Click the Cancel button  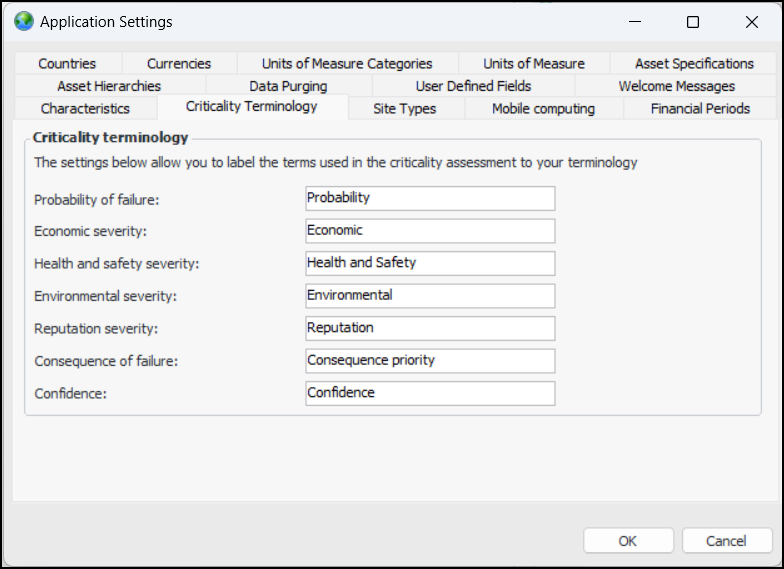click(x=726, y=541)
